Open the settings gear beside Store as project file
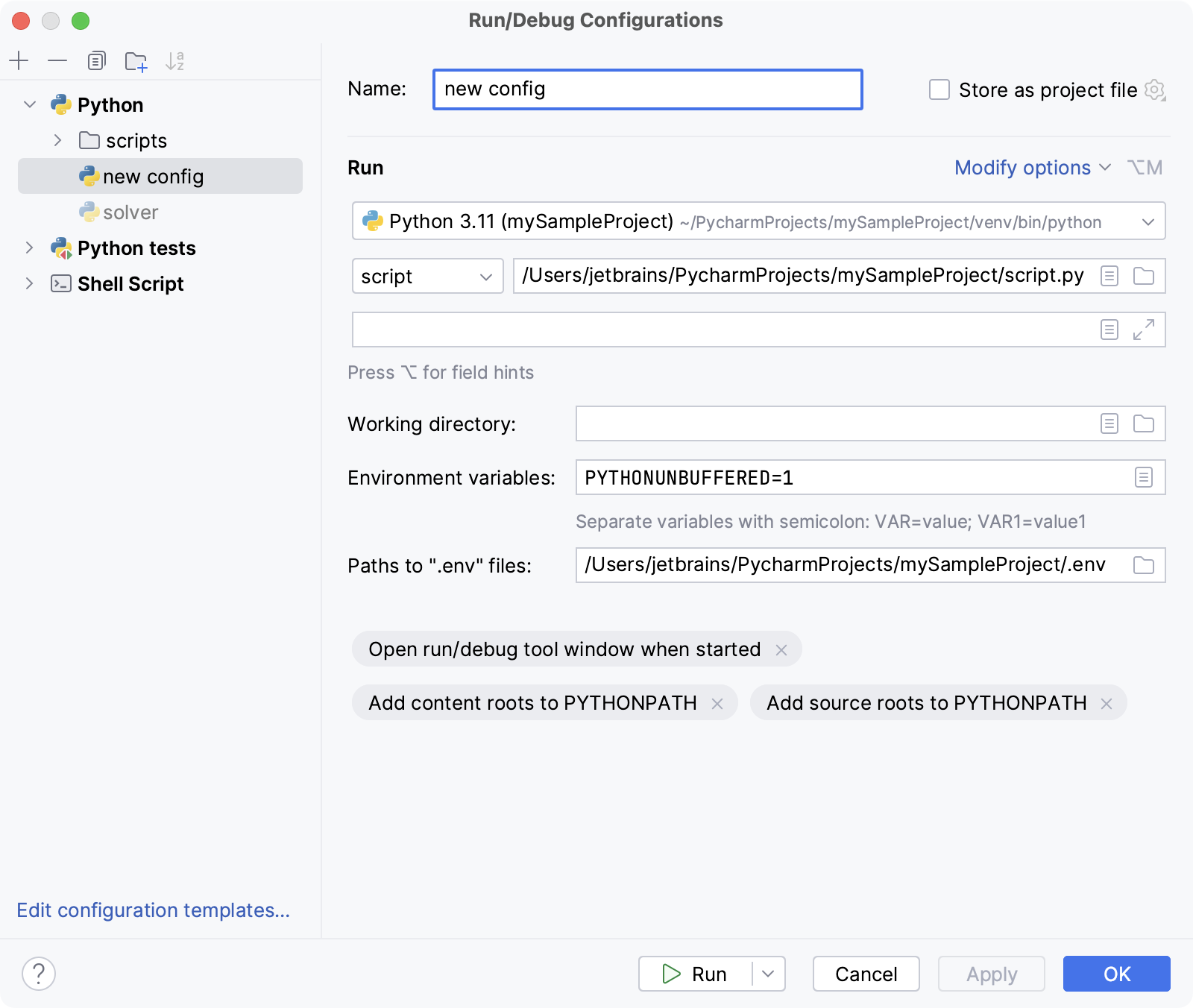Viewport: 1193px width, 1008px height. click(x=1154, y=90)
